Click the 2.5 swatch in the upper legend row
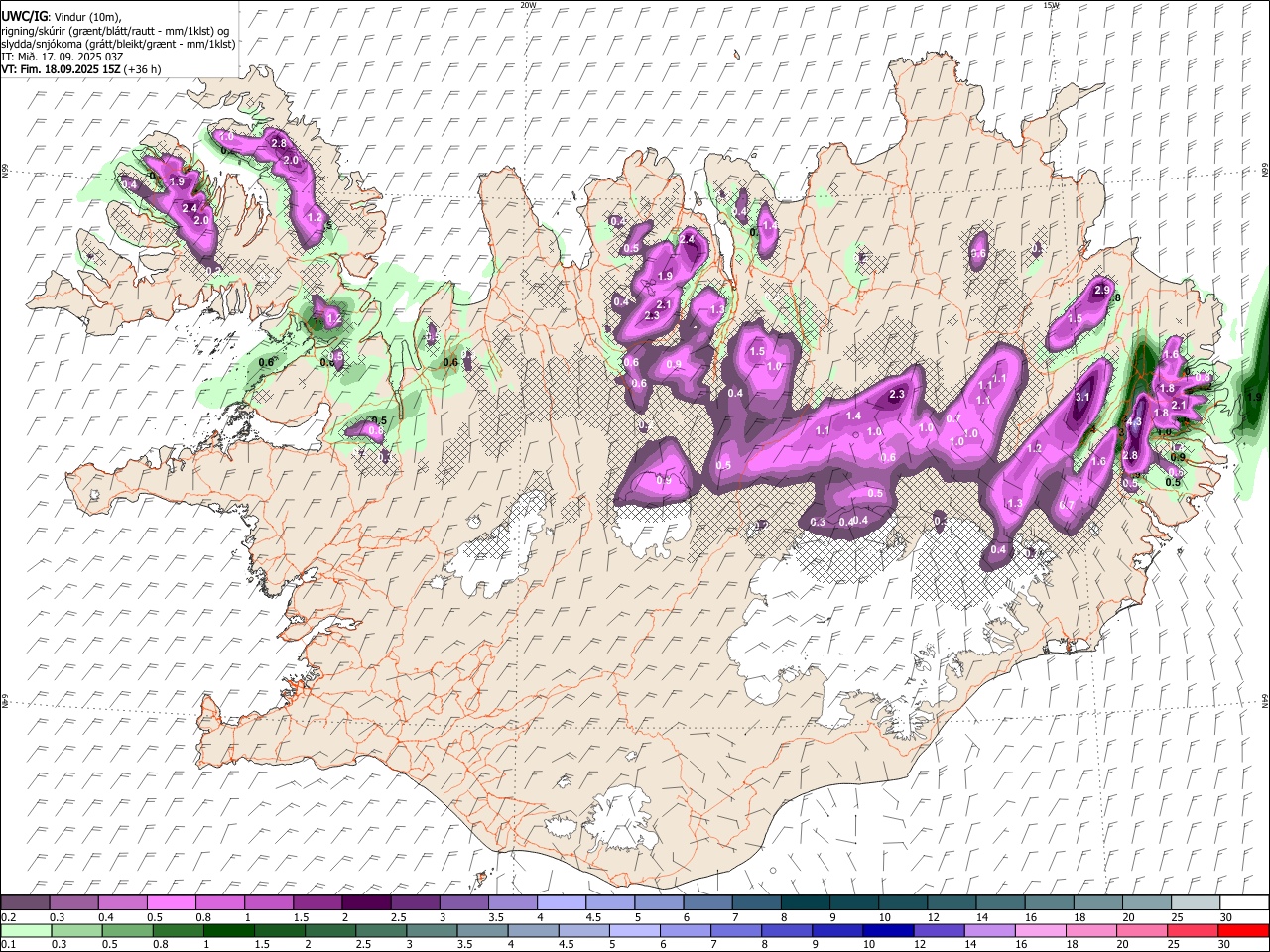Viewport: 1270px width, 952px height. [415, 902]
